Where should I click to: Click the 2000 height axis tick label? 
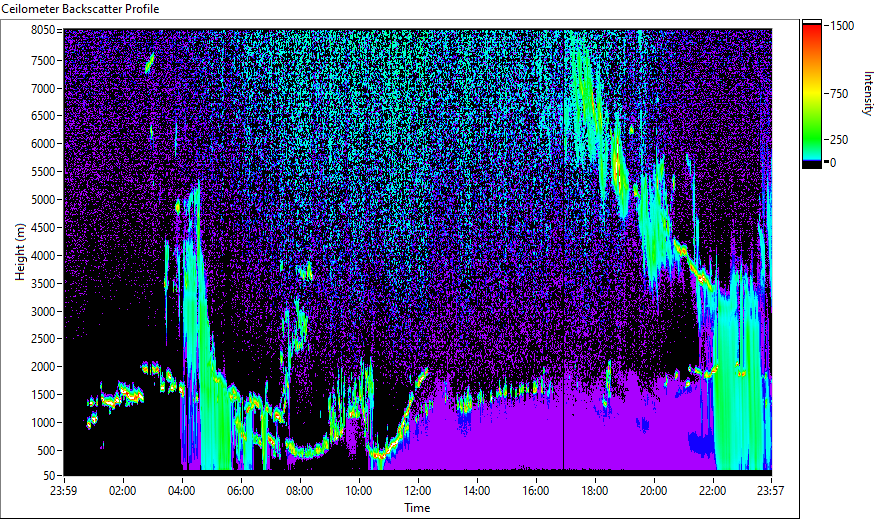[x=43, y=367]
